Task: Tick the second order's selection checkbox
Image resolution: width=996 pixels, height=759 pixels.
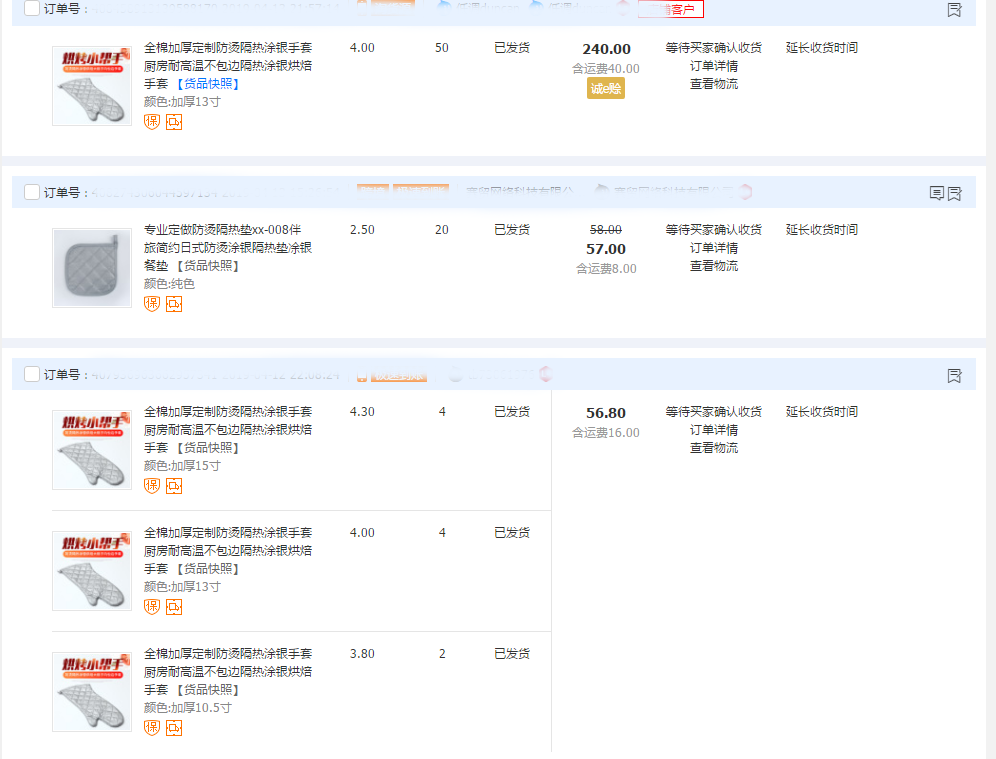Action: (31, 192)
